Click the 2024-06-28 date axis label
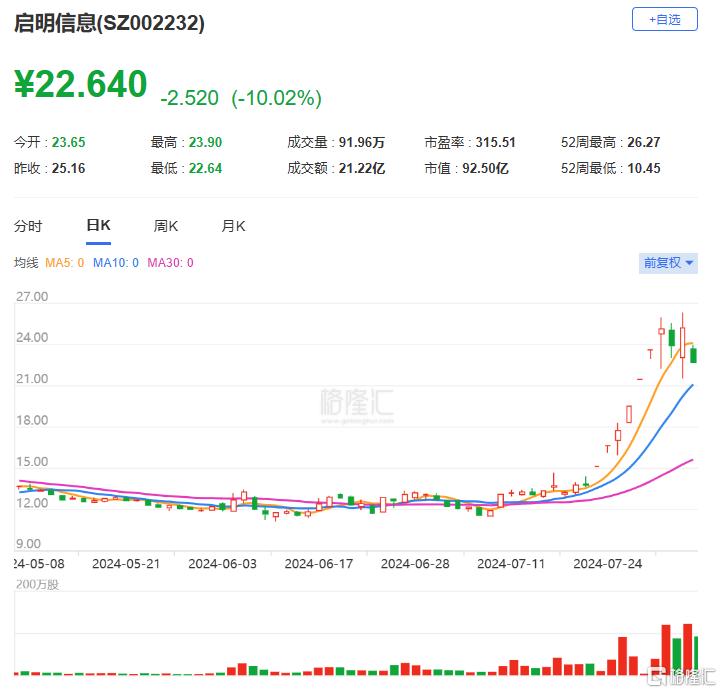723x693 pixels. pyautogui.click(x=415, y=564)
